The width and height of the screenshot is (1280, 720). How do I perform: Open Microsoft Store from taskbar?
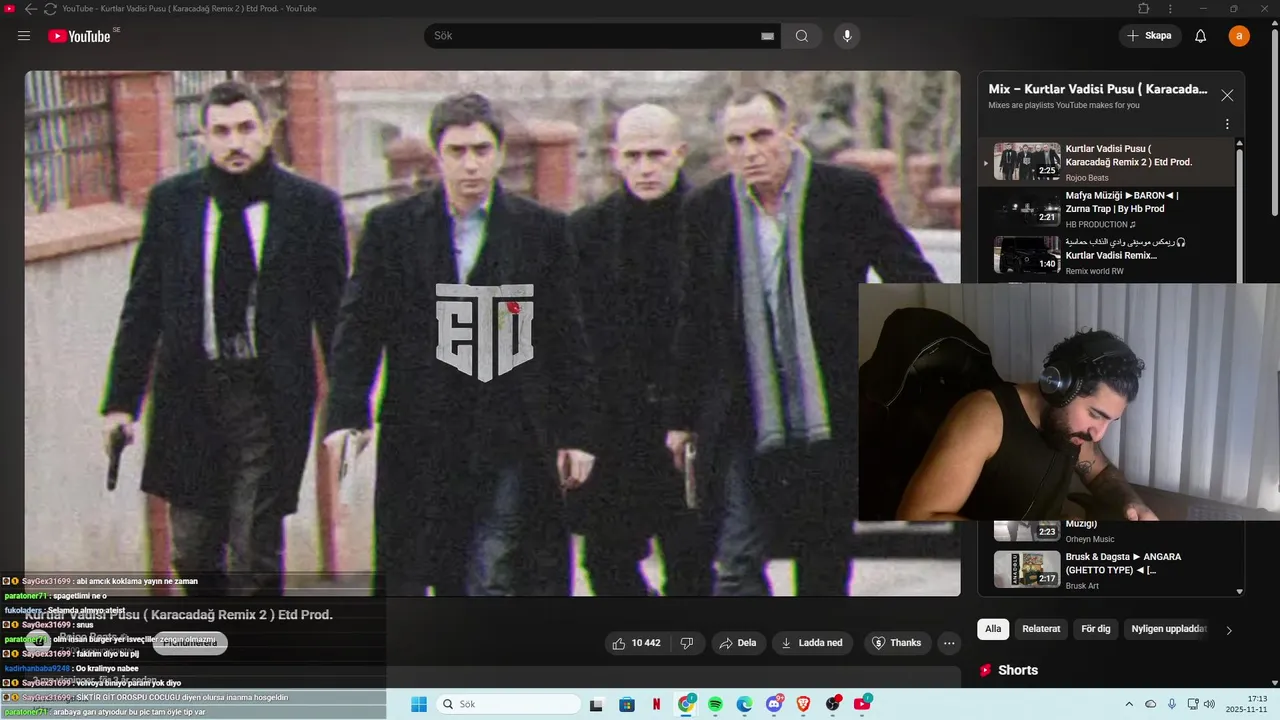click(x=627, y=704)
